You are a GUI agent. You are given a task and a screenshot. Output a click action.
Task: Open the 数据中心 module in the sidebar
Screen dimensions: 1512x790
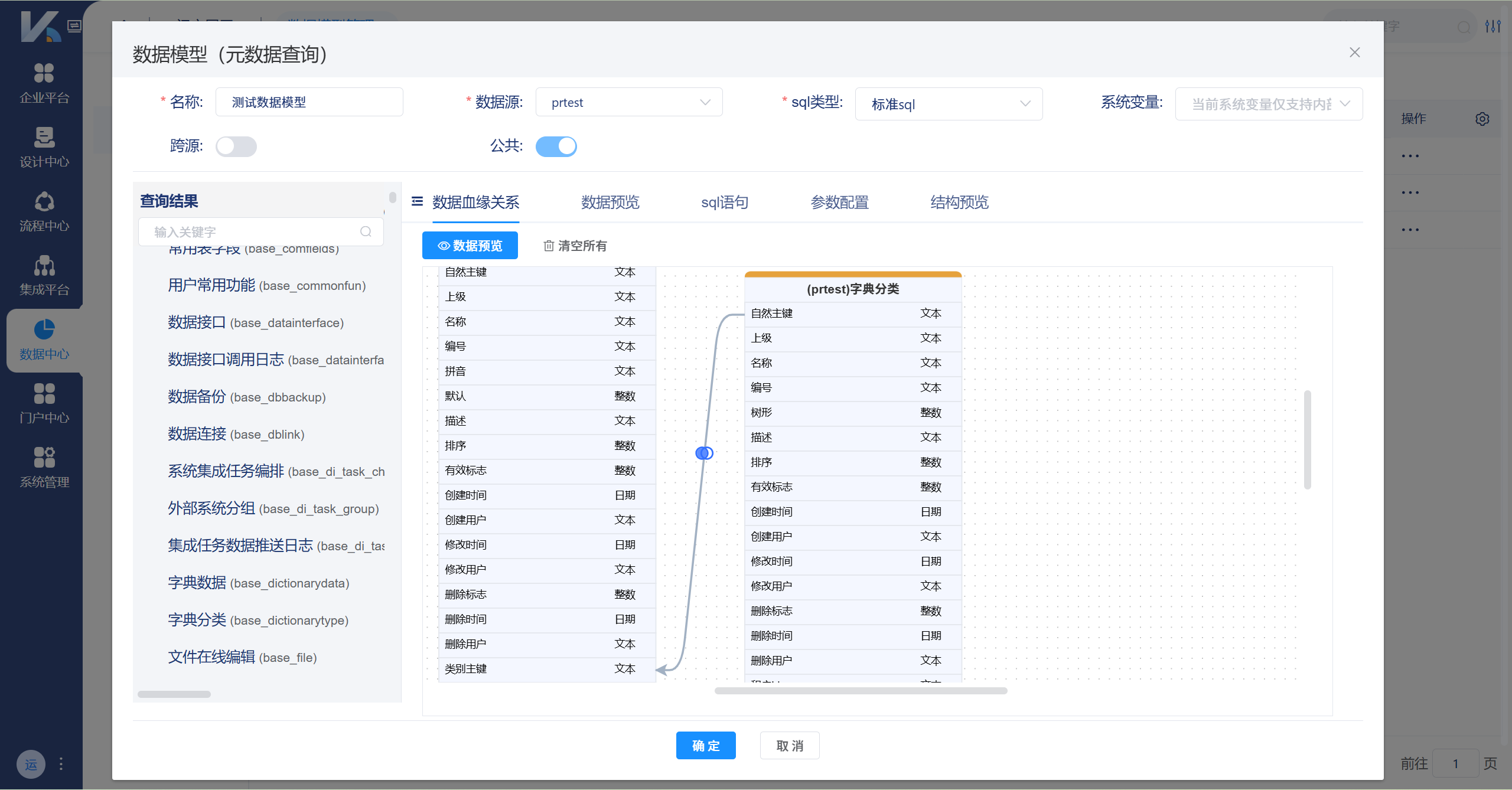click(43, 340)
